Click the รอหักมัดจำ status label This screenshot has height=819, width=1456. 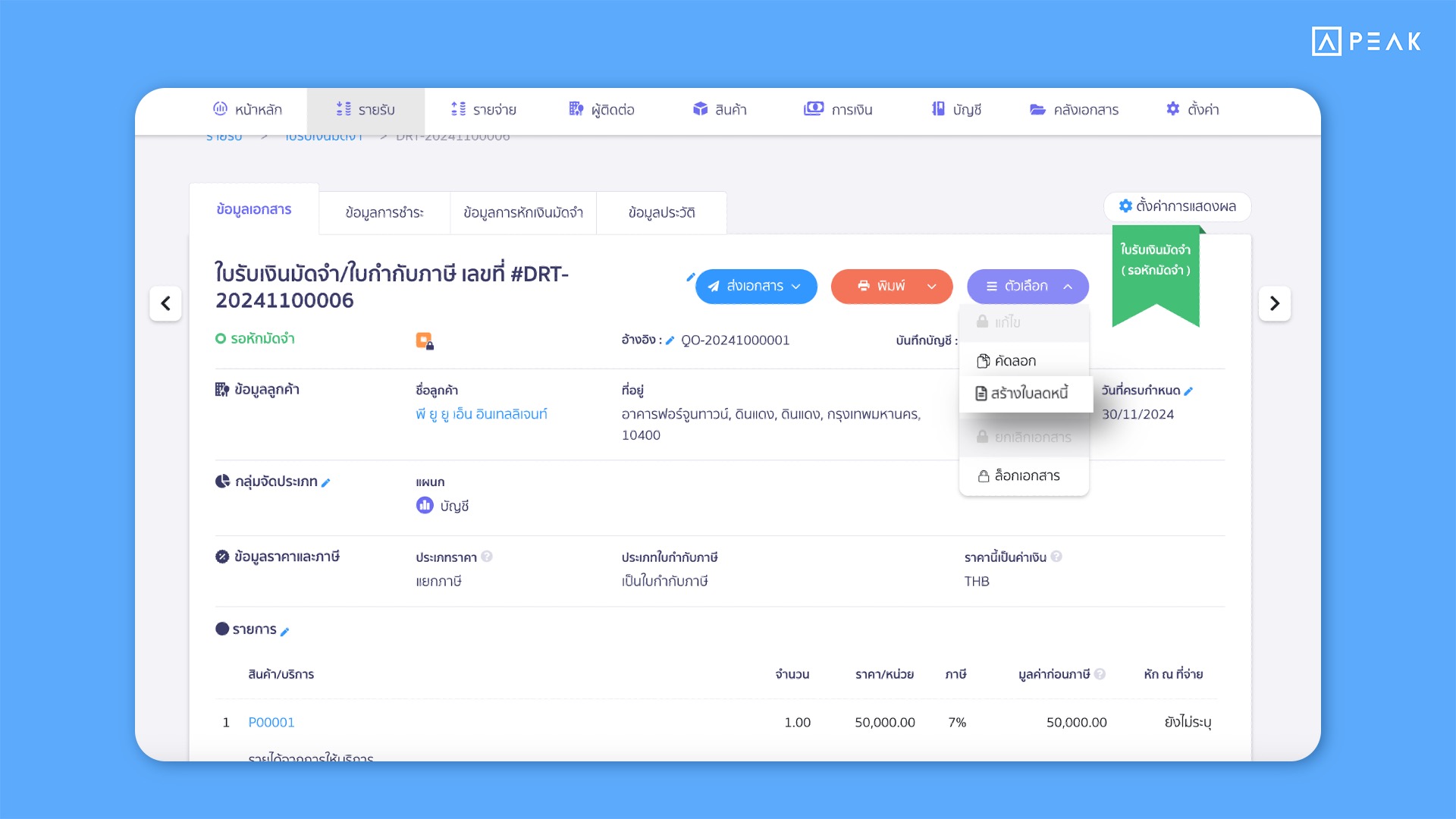tap(262, 339)
